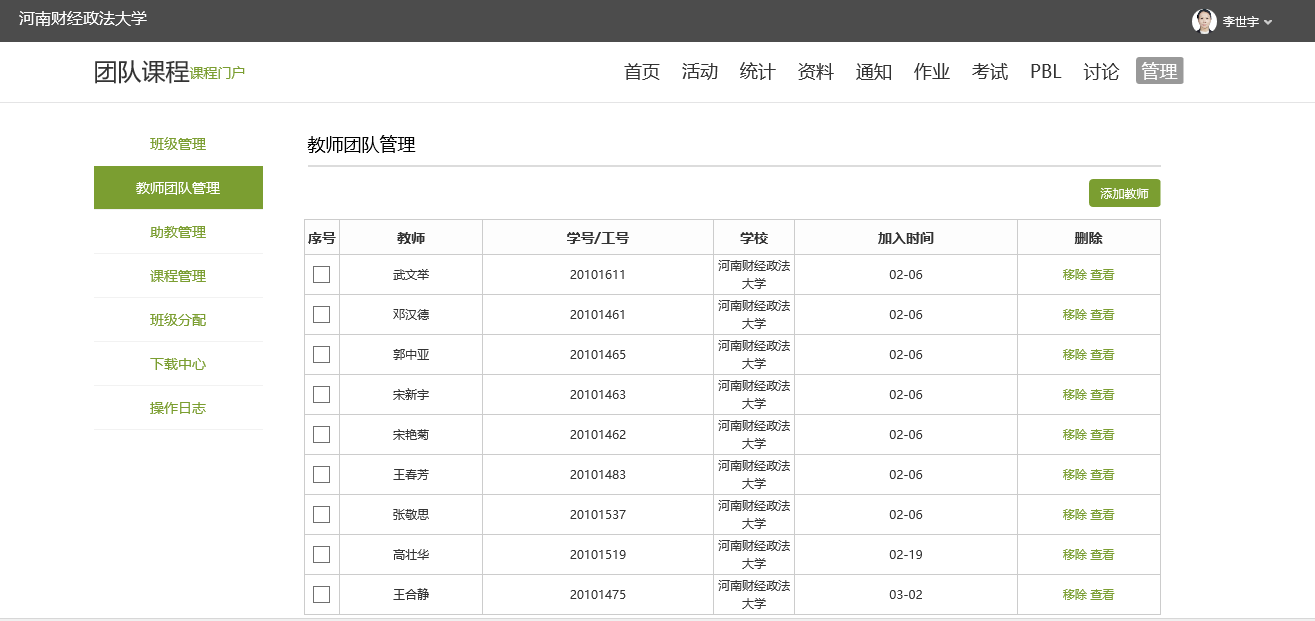Tick the checkbox for 王合静
The image size is (1315, 621).
click(321, 594)
